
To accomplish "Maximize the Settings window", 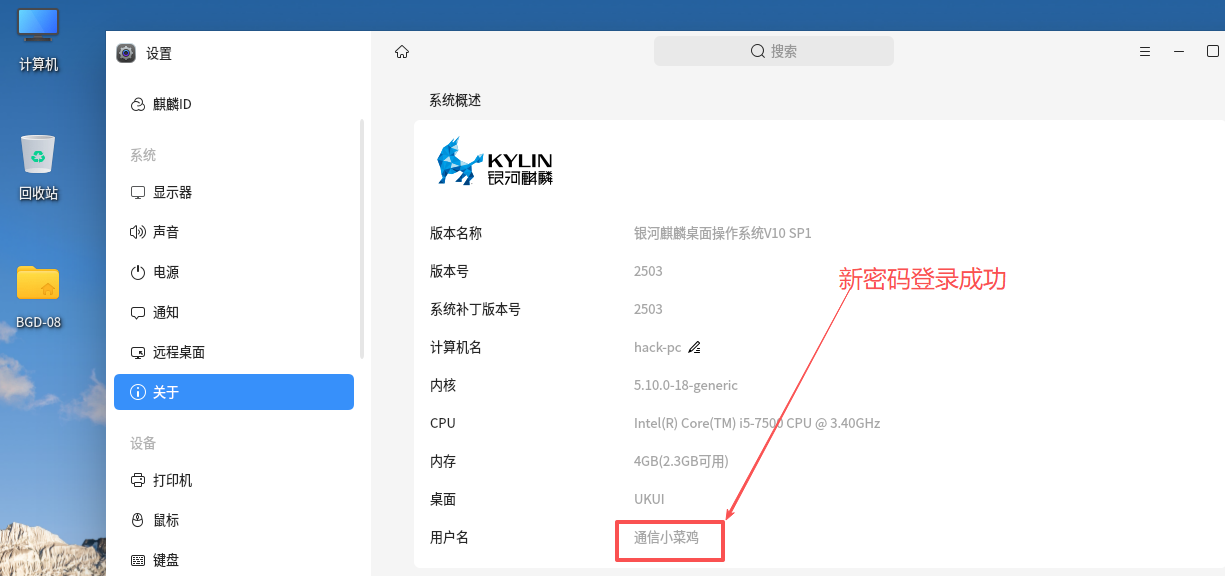I will click(1213, 52).
